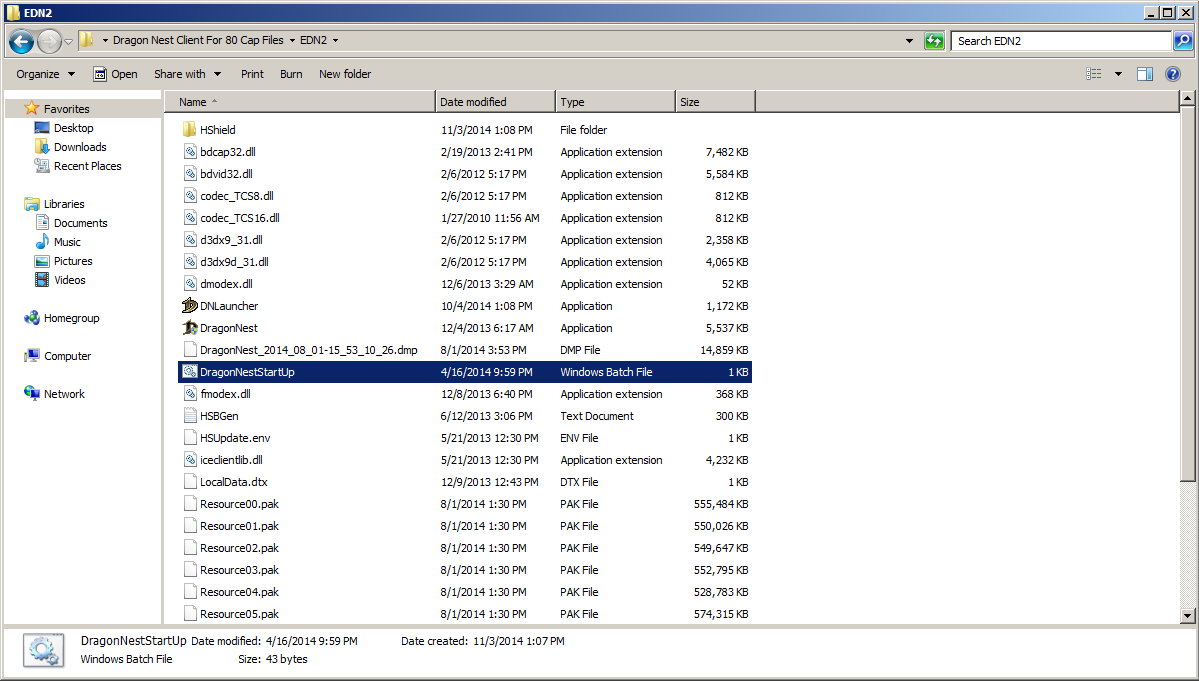
Task: Click Burn in the toolbar
Action: point(291,74)
